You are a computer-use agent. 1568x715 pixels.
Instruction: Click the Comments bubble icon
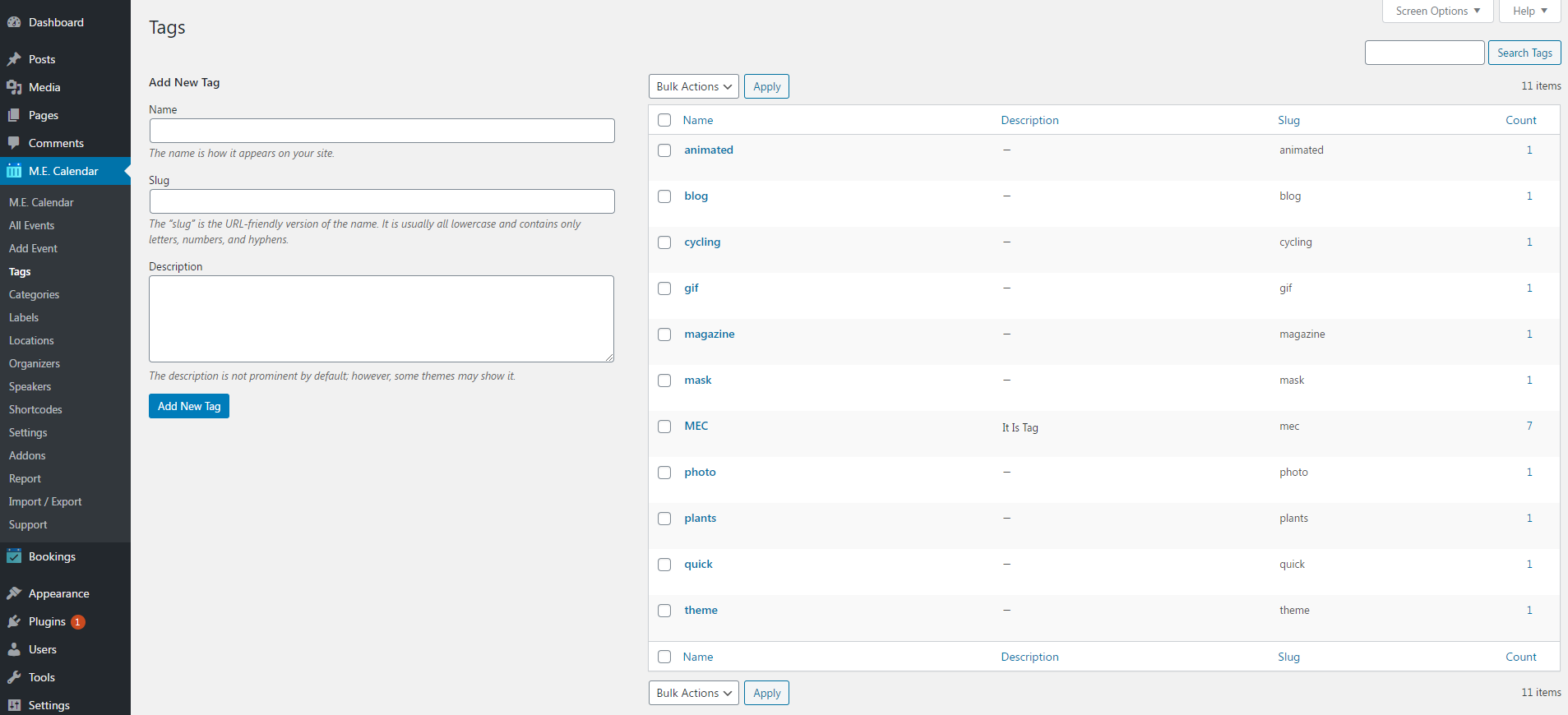(14, 143)
